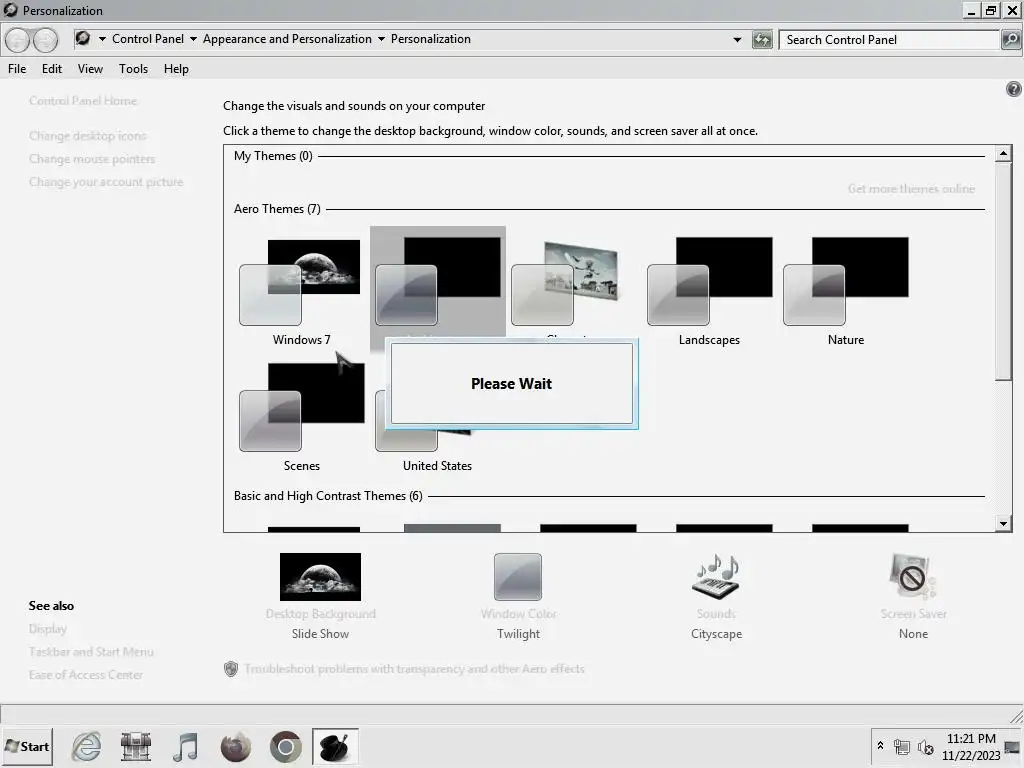This screenshot has height=768, width=1024.
Task: Click the forward navigation button
Action: [x=45, y=40]
